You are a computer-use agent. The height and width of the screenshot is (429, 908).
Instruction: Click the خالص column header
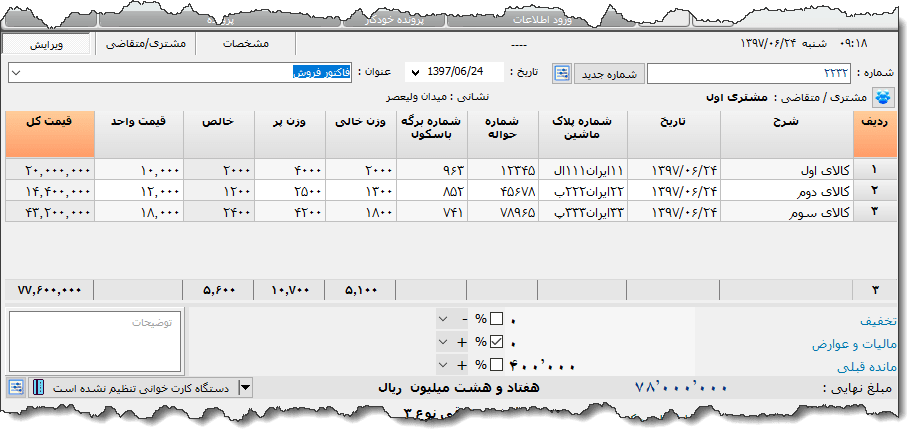218,134
